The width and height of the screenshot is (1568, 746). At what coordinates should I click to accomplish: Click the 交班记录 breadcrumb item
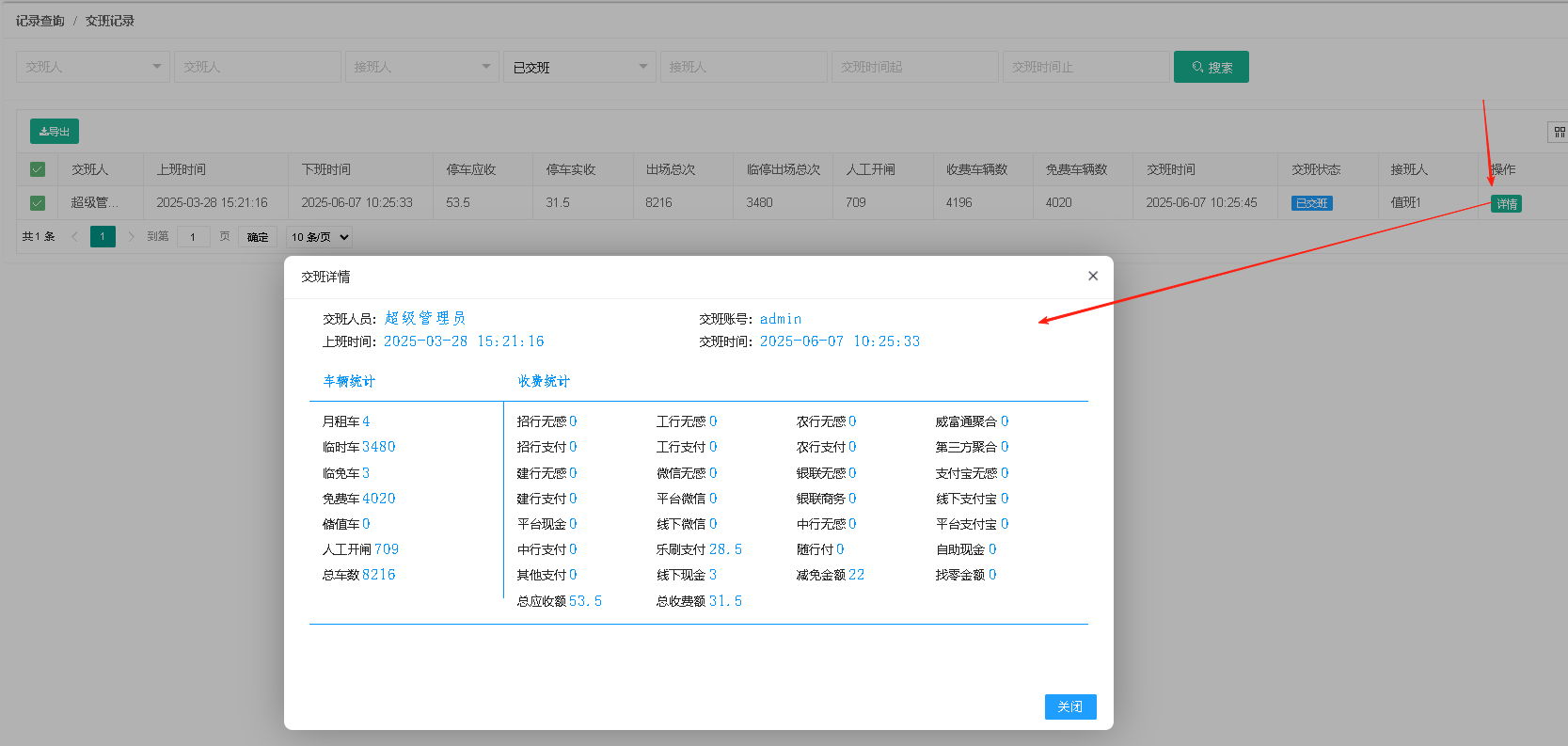(110, 21)
